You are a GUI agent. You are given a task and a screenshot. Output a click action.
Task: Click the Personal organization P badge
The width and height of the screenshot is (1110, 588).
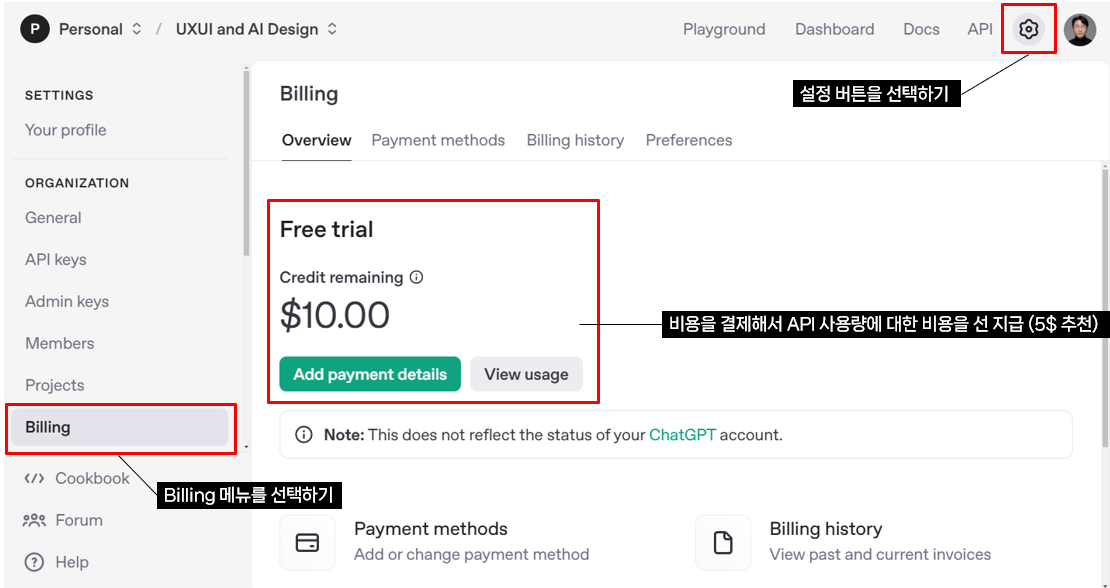[x=35, y=30]
